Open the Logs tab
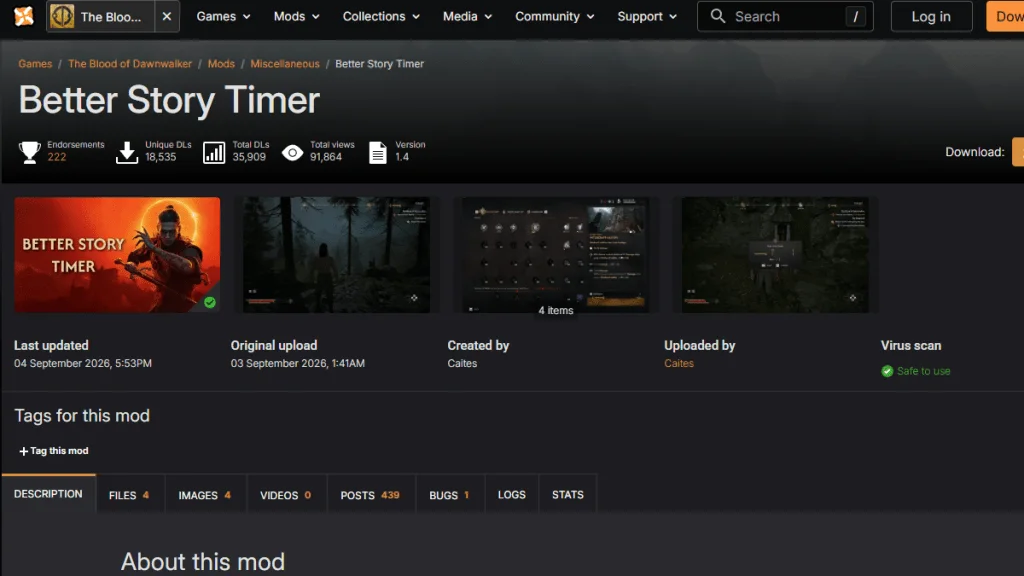1024x576 pixels. 511,495
